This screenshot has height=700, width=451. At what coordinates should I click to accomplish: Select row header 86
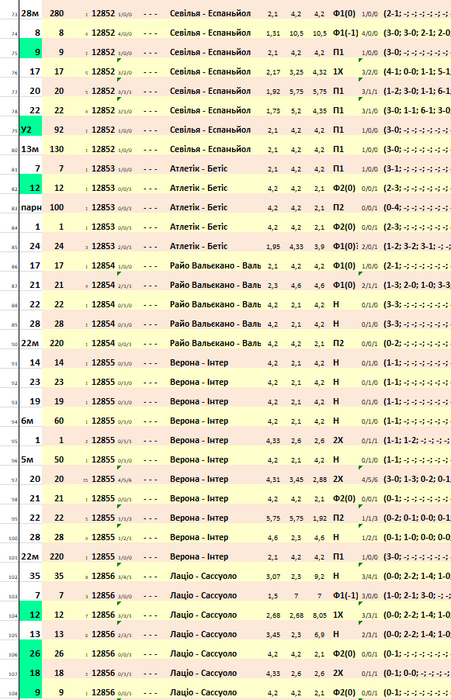coord(14,266)
